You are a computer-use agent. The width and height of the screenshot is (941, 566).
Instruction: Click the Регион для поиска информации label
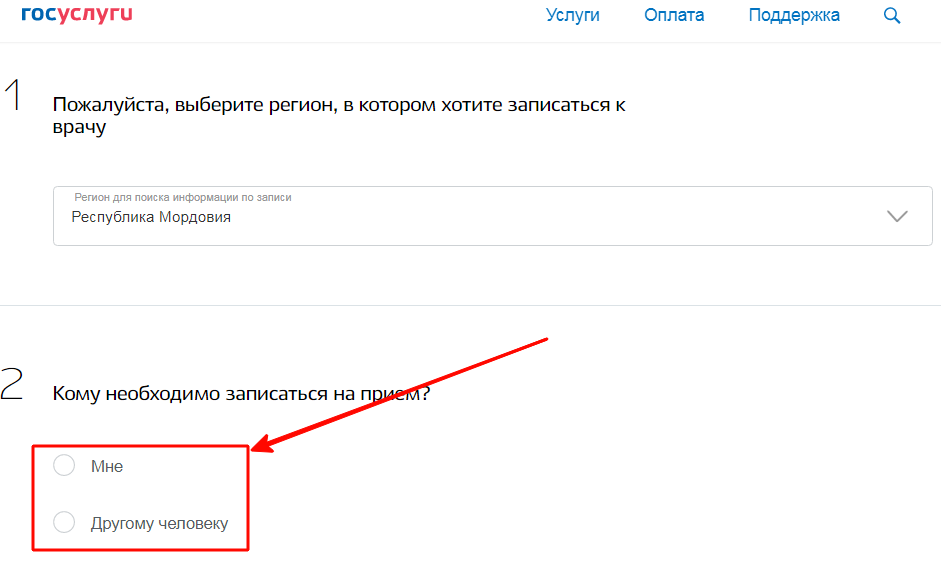tap(183, 197)
